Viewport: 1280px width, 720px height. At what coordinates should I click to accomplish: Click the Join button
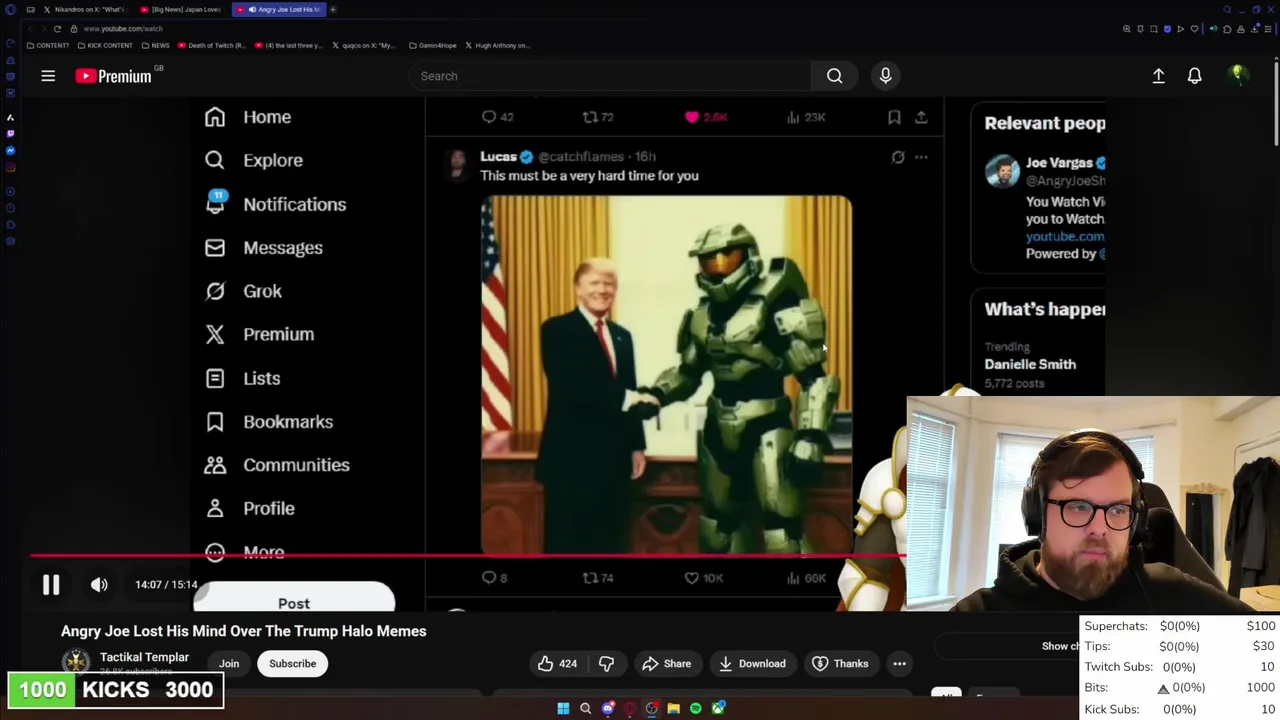(229, 664)
